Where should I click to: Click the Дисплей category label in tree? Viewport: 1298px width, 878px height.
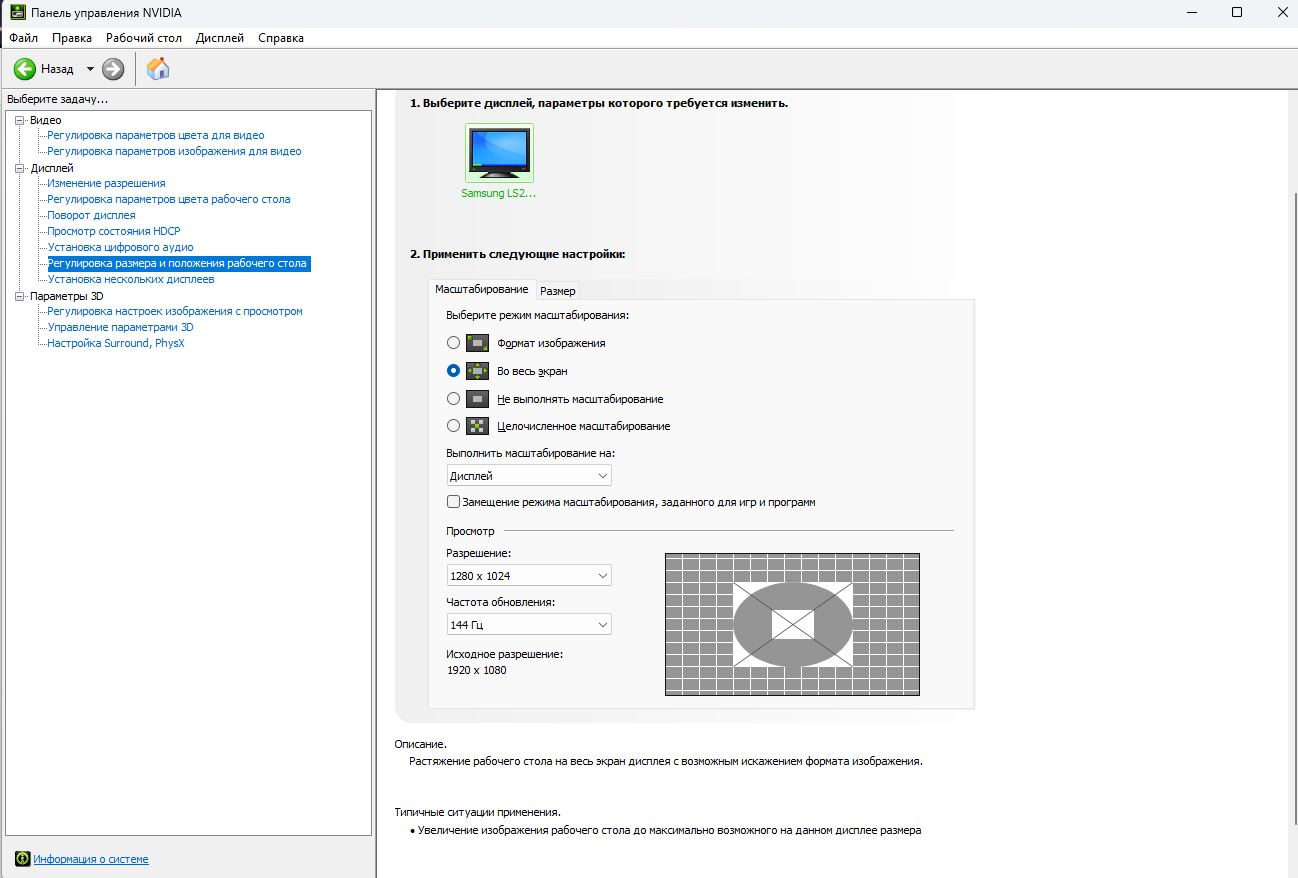point(51,168)
